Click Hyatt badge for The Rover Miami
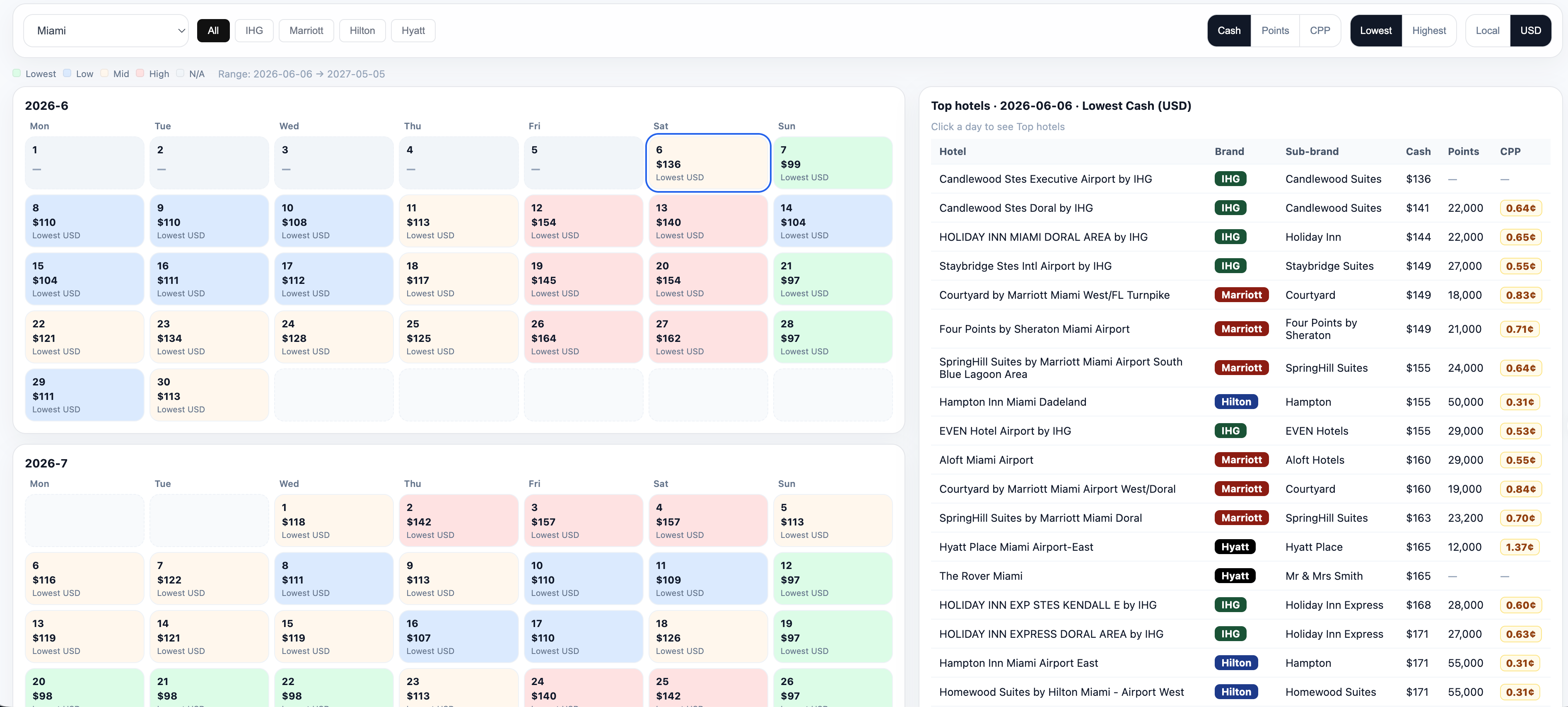The width and height of the screenshot is (1568, 707). [1235, 576]
